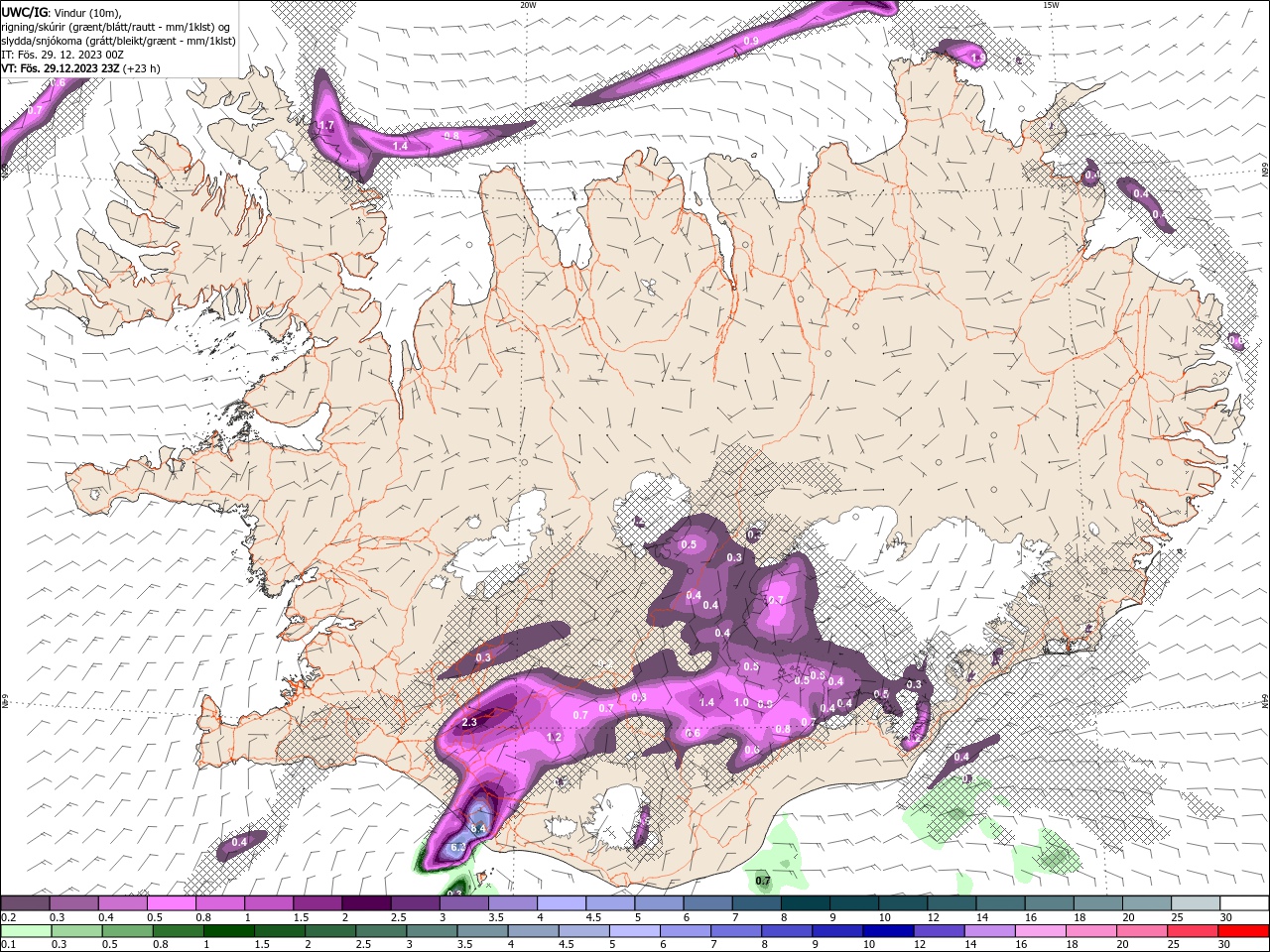Image resolution: width=1270 pixels, height=952 pixels.
Task: Click the '8.4' precipitation value on map
Action: (477, 828)
